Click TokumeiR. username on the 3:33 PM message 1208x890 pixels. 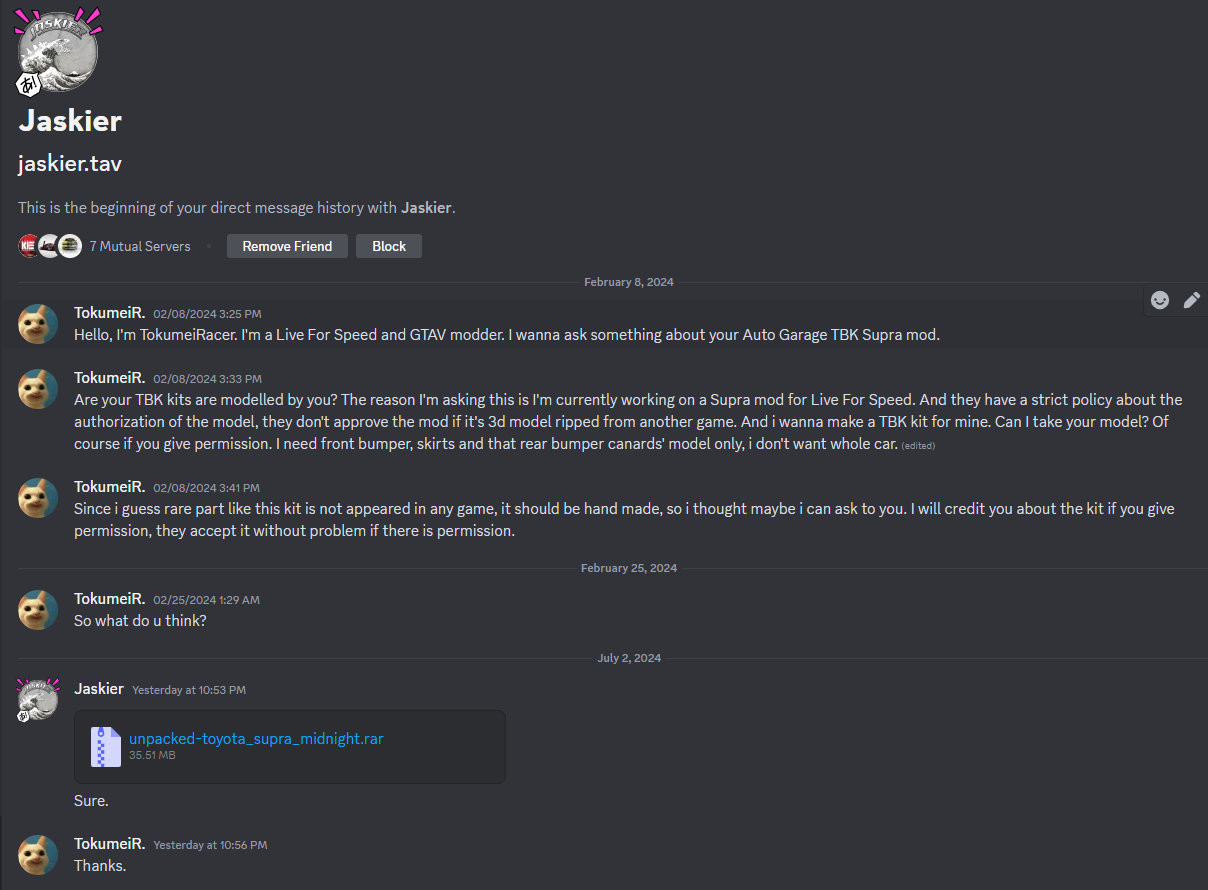[x=109, y=378]
